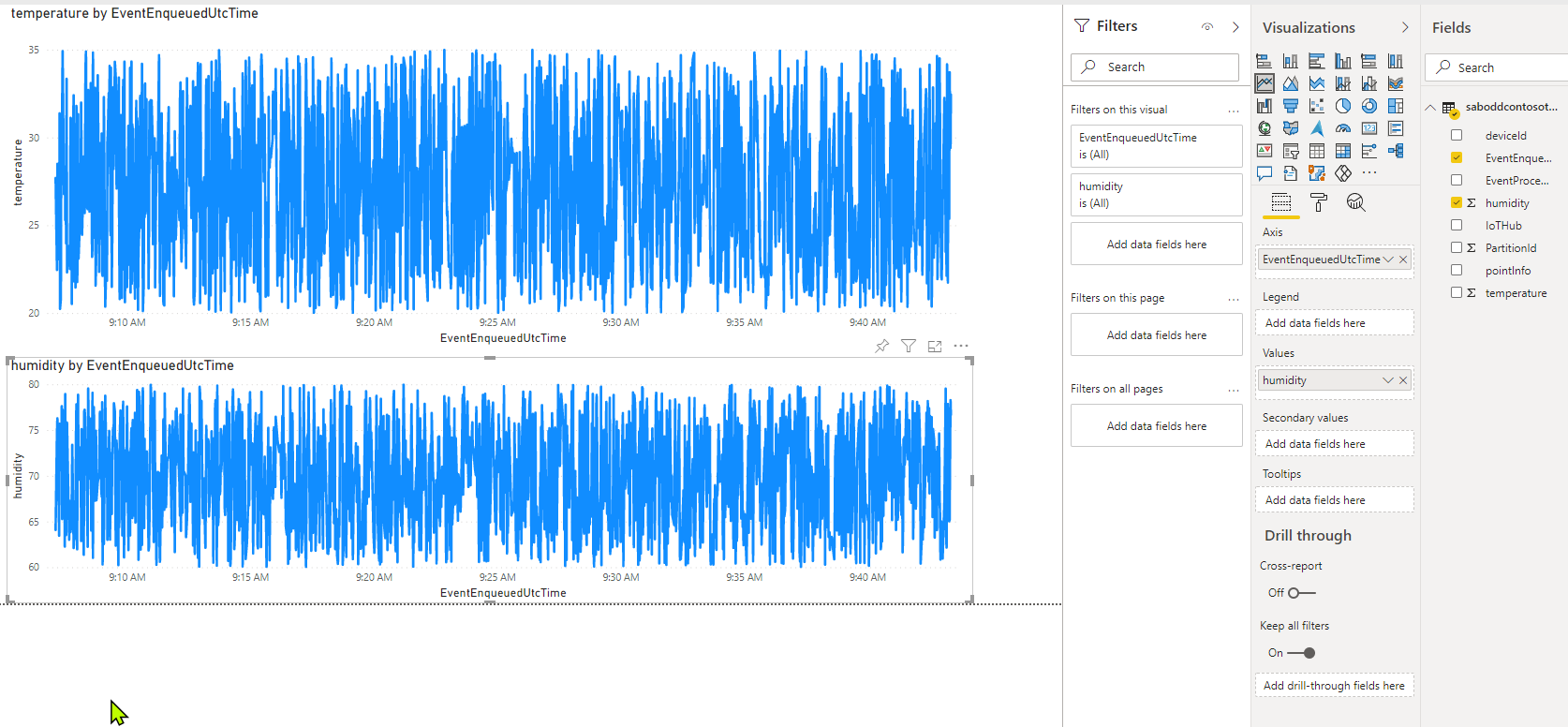Check the IoTHub field checkbox
Viewport: 1568px width, 727px height.
point(1457,225)
